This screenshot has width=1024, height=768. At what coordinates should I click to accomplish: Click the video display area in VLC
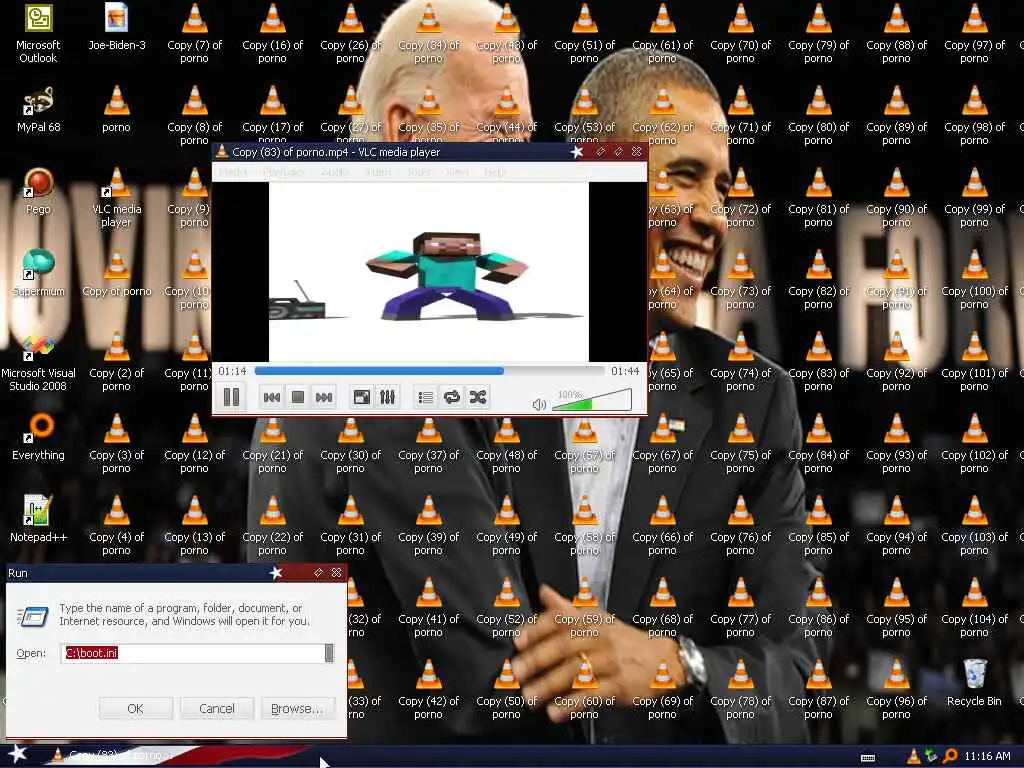[x=429, y=272]
